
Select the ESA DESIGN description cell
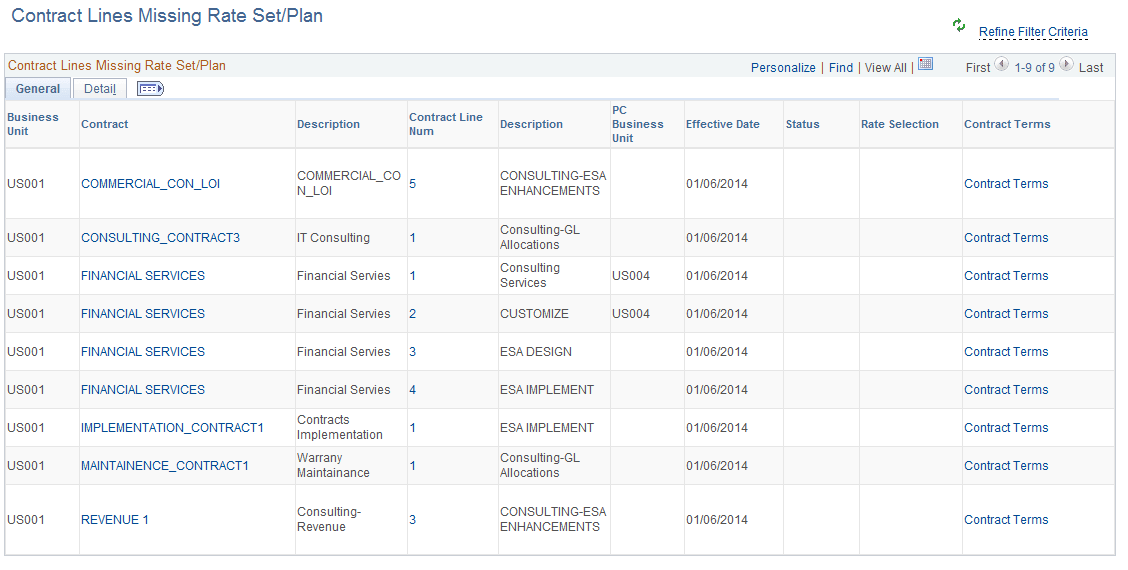[536, 352]
